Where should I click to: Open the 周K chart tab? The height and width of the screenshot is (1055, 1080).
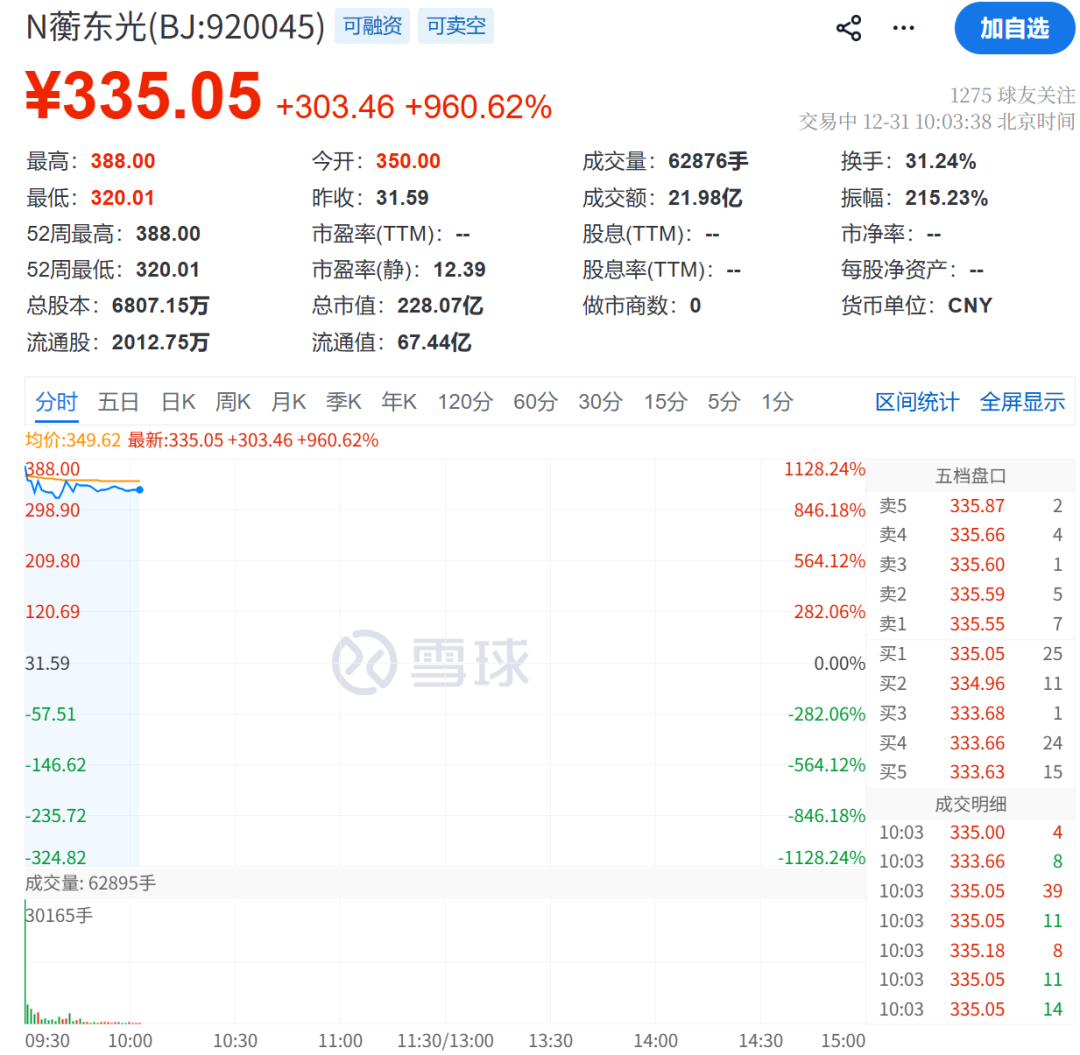pyautogui.click(x=233, y=402)
